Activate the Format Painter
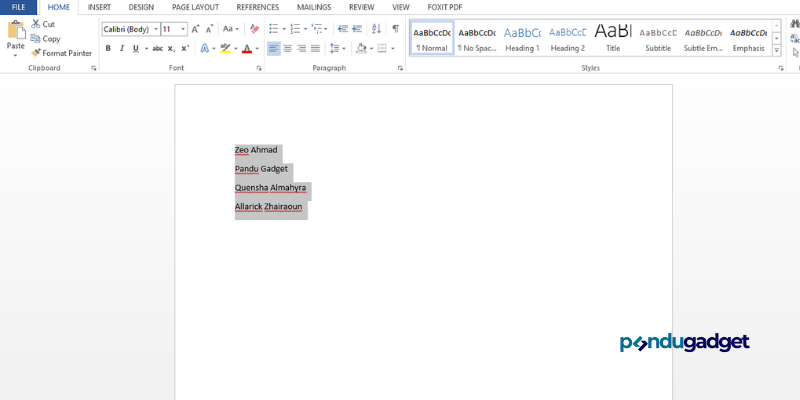The width and height of the screenshot is (800, 400). tap(61, 53)
